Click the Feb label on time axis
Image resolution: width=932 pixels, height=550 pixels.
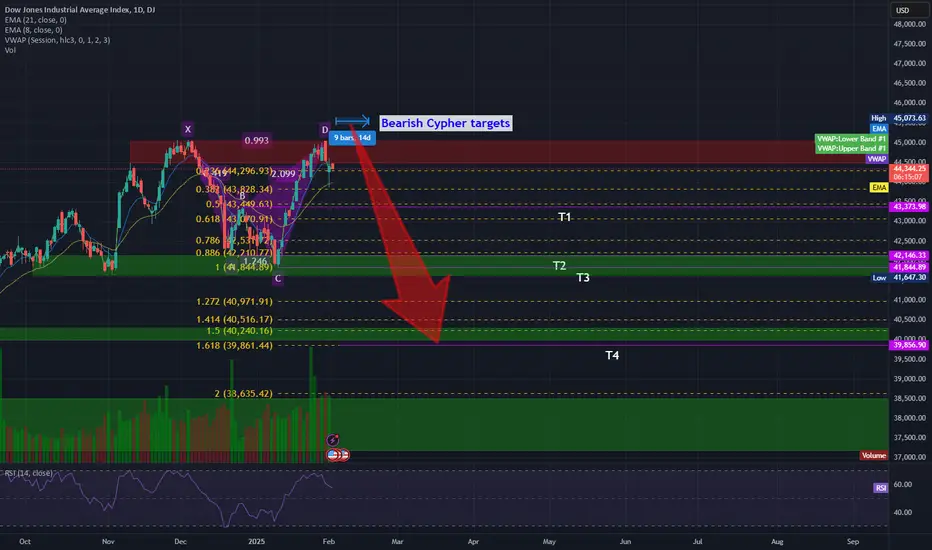[328, 542]
